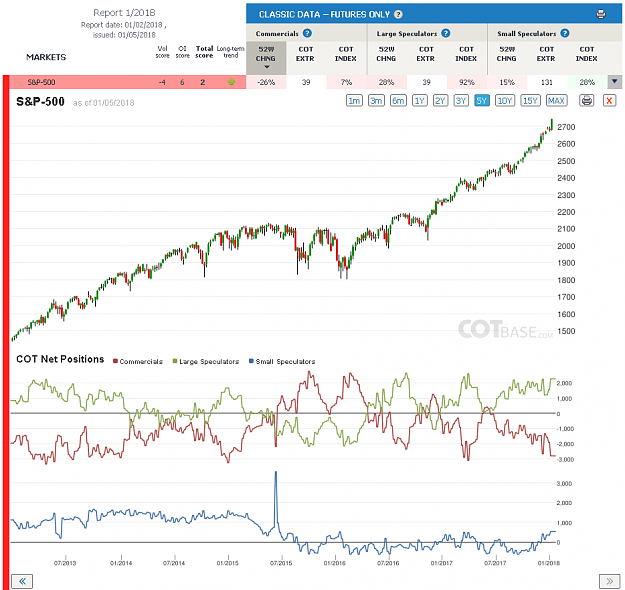Sort by Small Speculators COT INDEX header
Viewport: 625px width, 590px height.
coord(587,54)
